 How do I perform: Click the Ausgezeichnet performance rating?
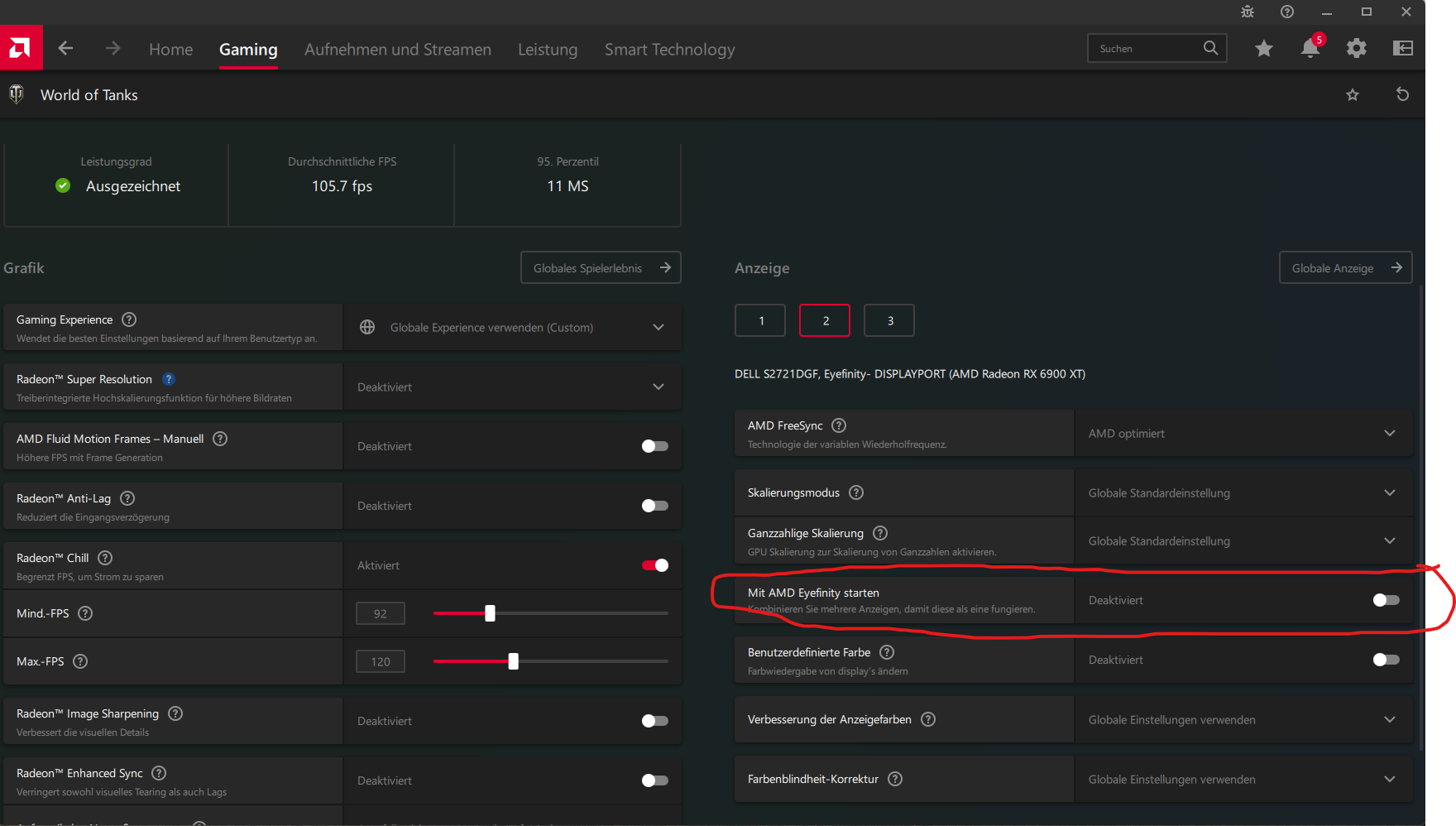pos(133,186)
